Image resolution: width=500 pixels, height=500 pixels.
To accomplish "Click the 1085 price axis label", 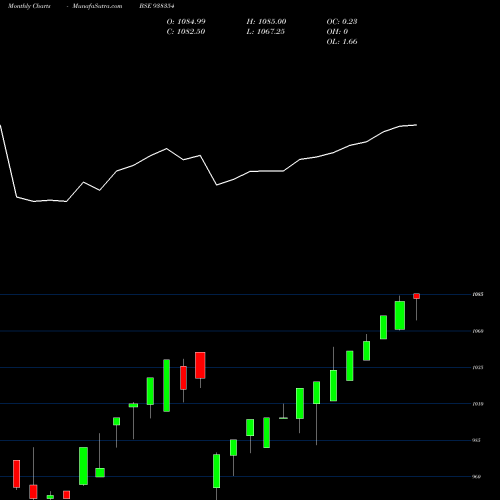I will tap(478, 294).
